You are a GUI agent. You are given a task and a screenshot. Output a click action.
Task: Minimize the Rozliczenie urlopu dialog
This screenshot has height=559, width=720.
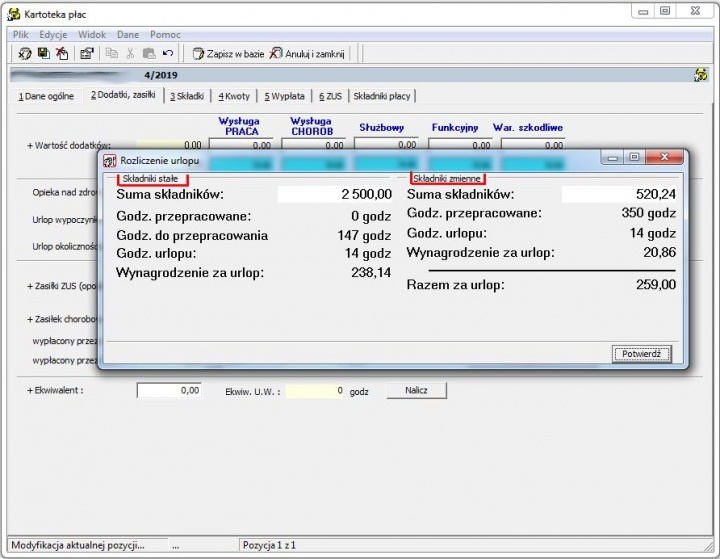click(x=613, y=157)
